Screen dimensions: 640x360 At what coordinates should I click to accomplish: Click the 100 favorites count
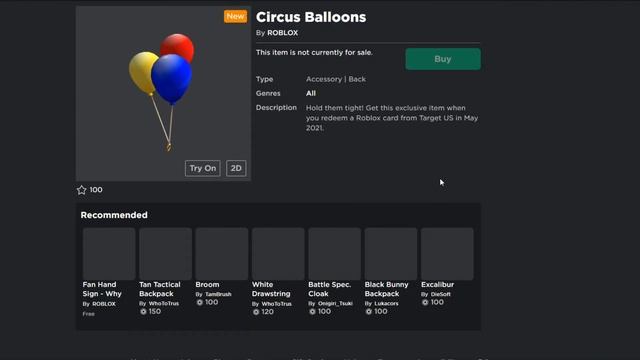(x=96, y=190)
